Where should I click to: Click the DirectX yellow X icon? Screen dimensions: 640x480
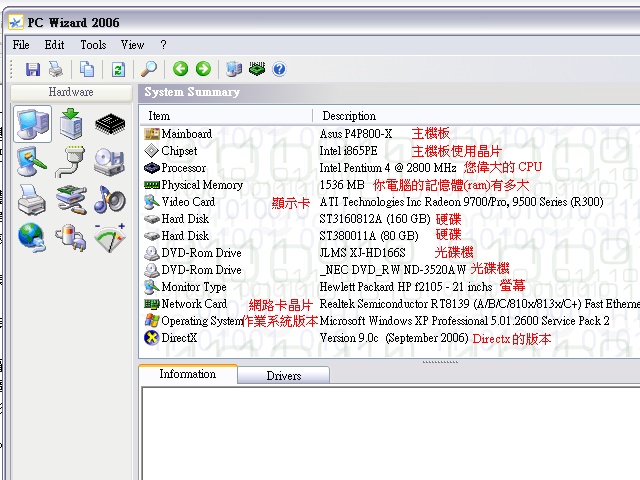(x=151, y=338)
